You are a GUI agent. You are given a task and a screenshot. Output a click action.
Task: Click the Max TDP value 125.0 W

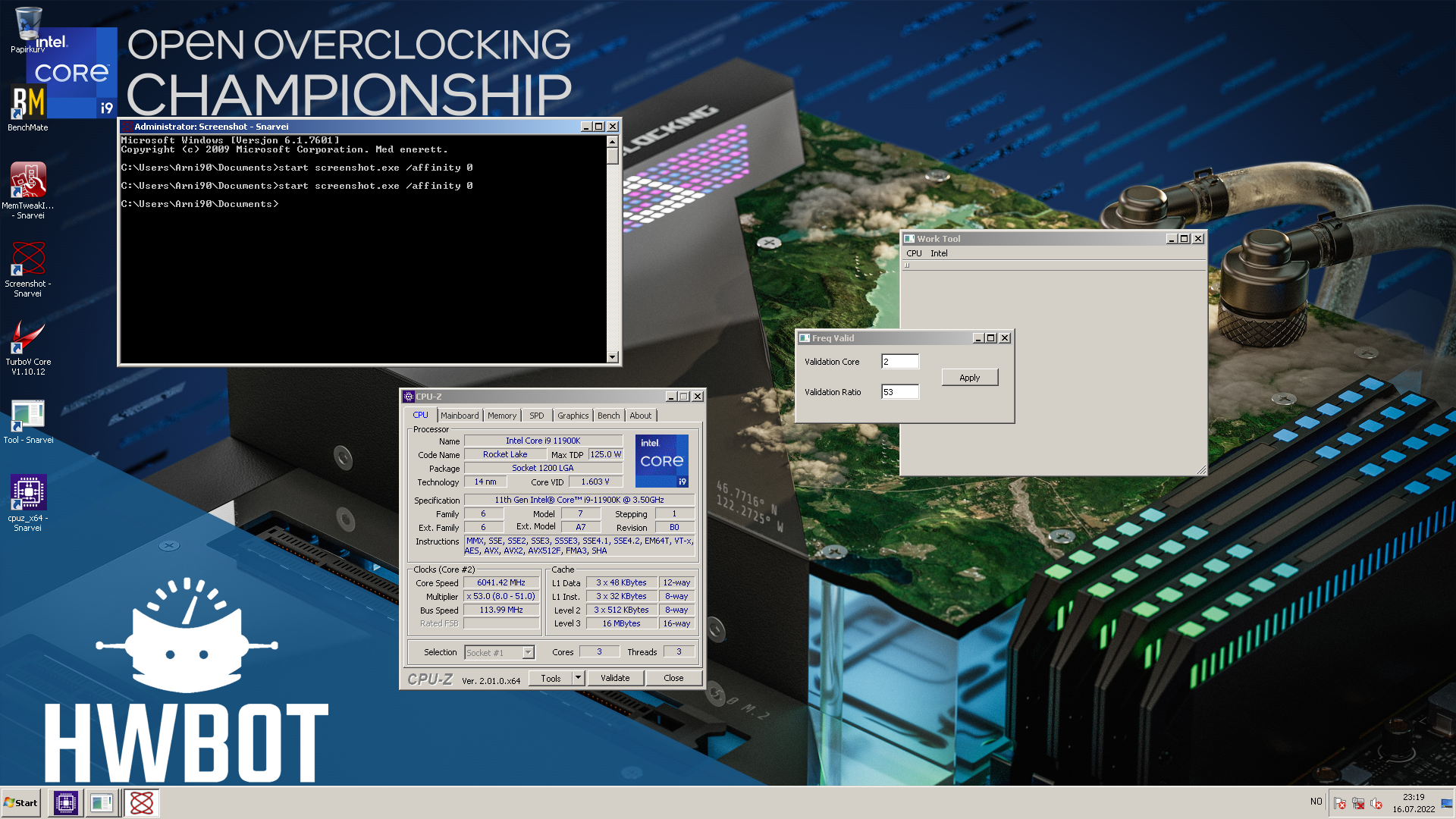605,454
